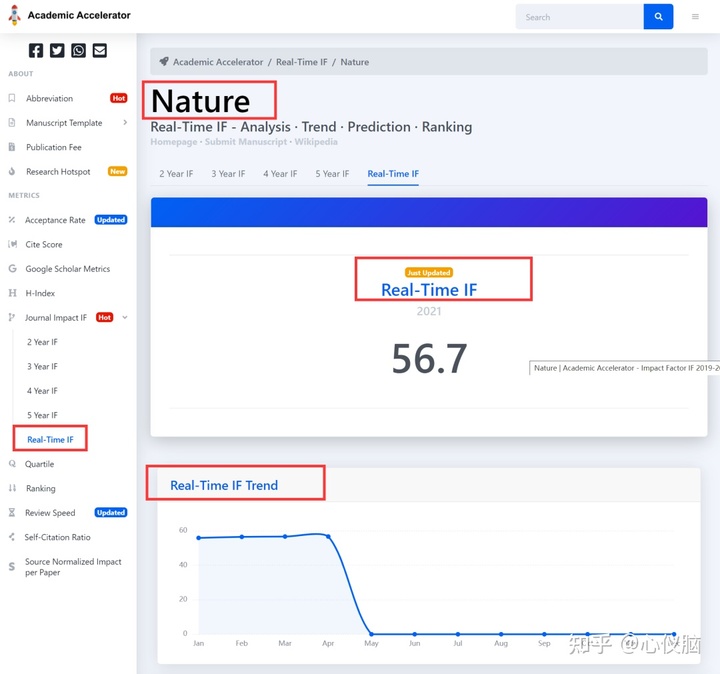Open the journal Homepage link
Viewport: 720px width, 674px height.
click(x=174, y=141)
